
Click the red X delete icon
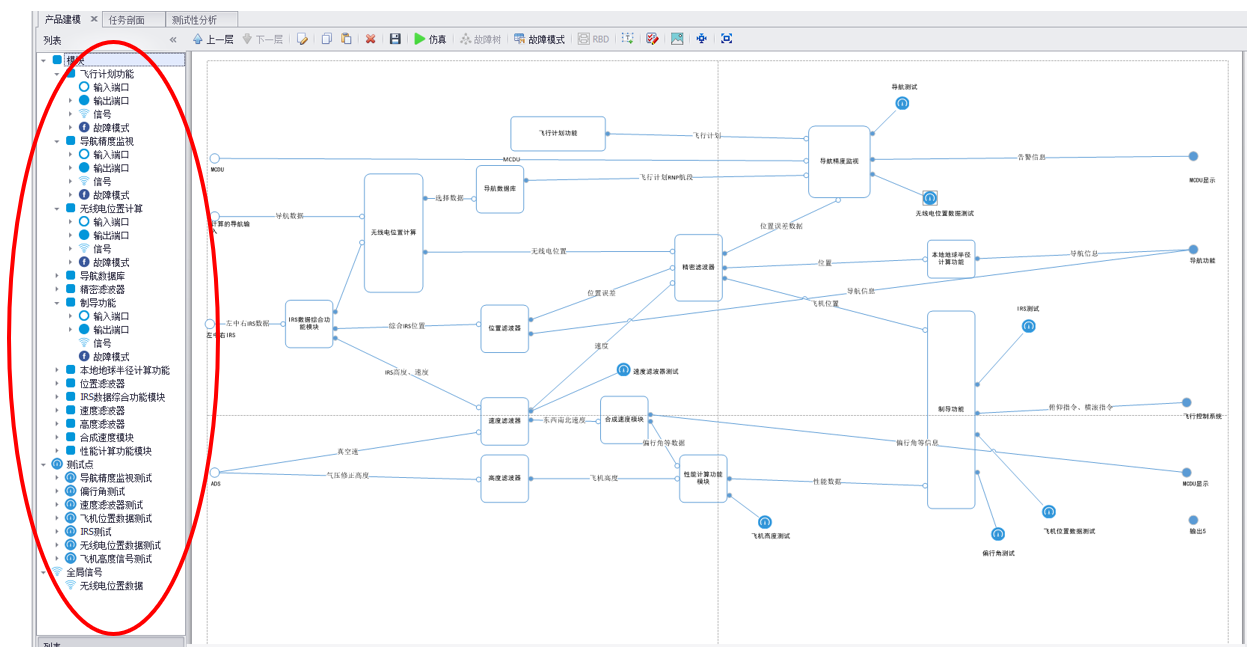[x=371, y=39]
